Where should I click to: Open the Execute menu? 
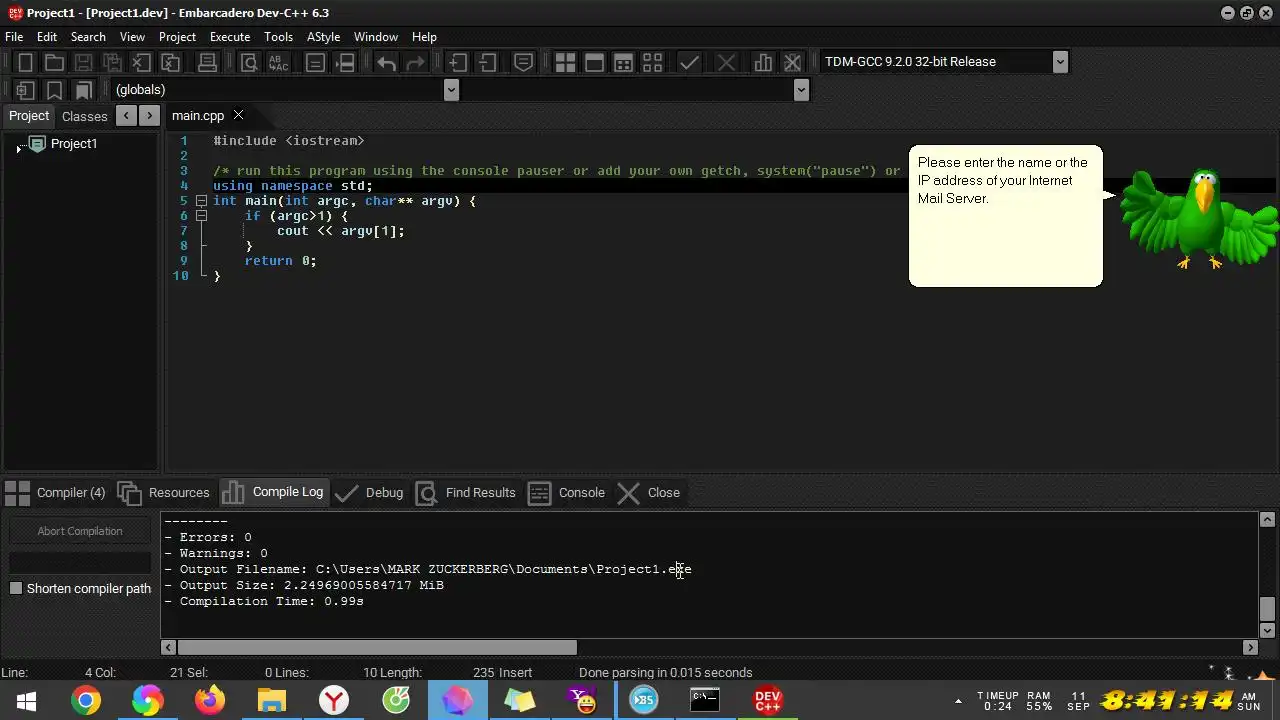[230, 37]
